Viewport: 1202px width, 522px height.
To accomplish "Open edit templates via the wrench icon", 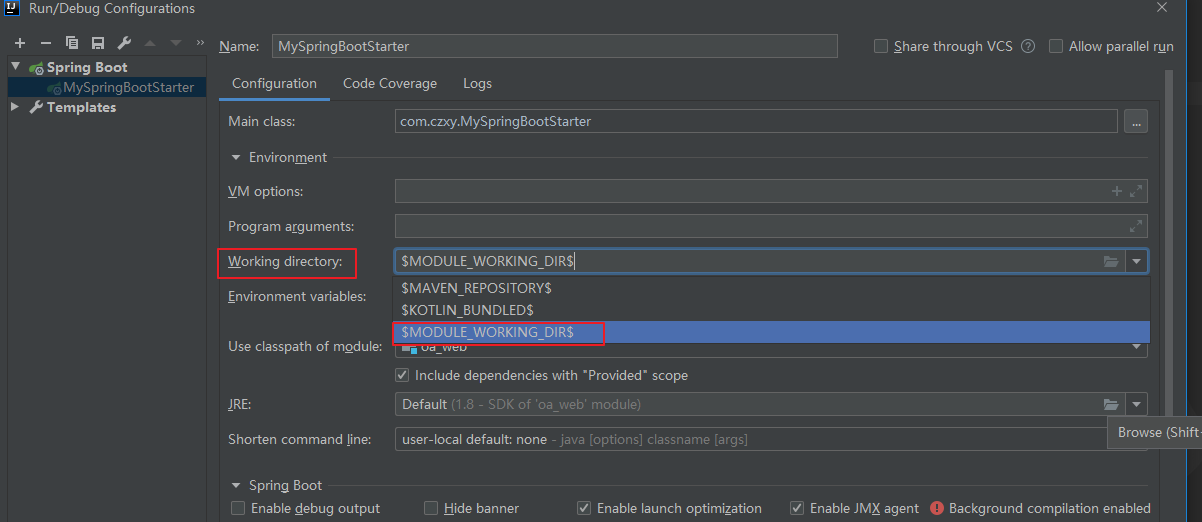I will pos(124,43).
